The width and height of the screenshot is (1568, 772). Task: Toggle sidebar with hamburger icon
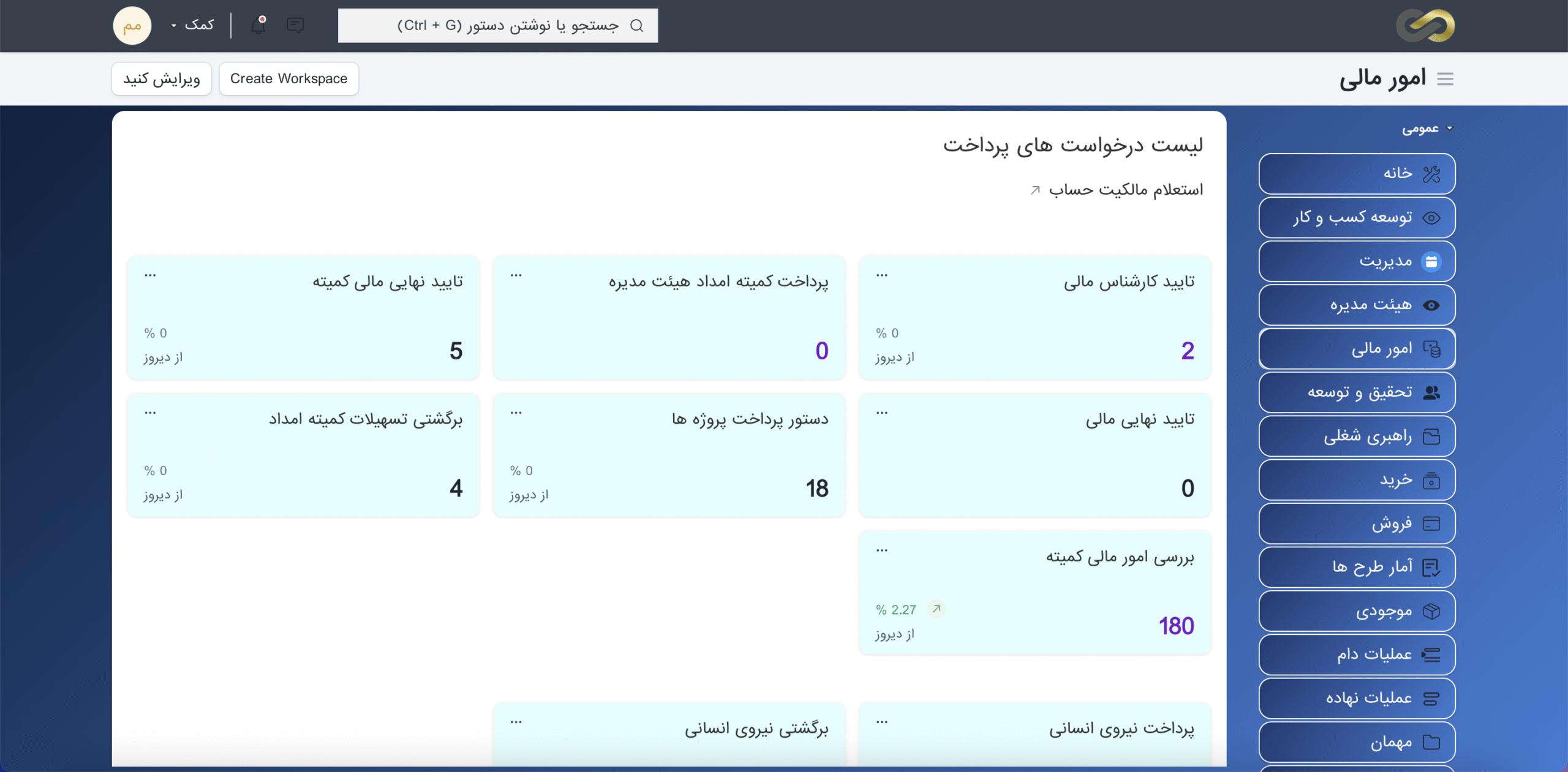1445,79
